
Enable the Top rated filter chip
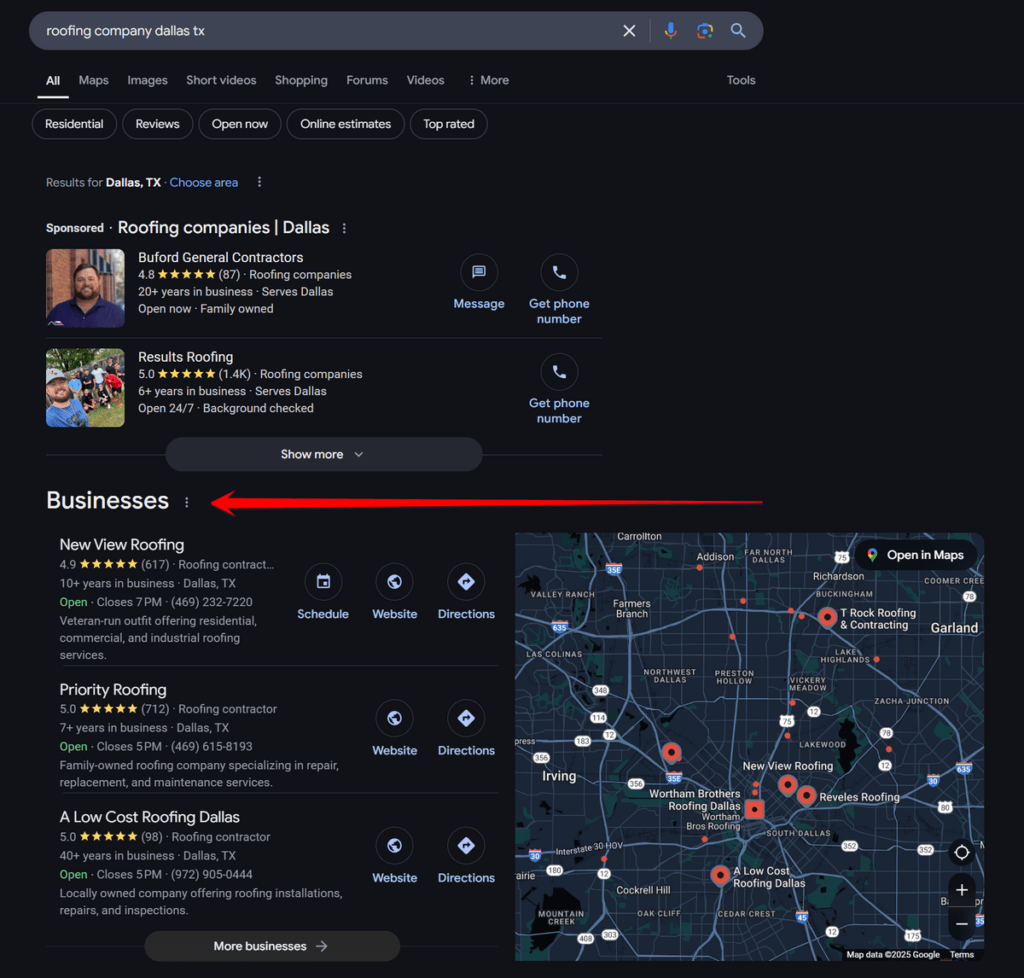(x=448, y=124)
